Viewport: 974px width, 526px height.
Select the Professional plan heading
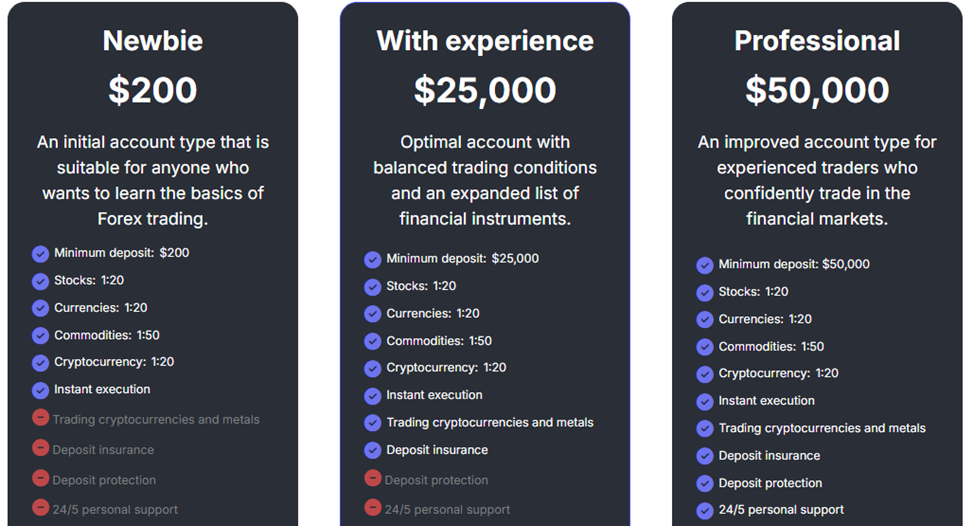(x=817, y=41)
